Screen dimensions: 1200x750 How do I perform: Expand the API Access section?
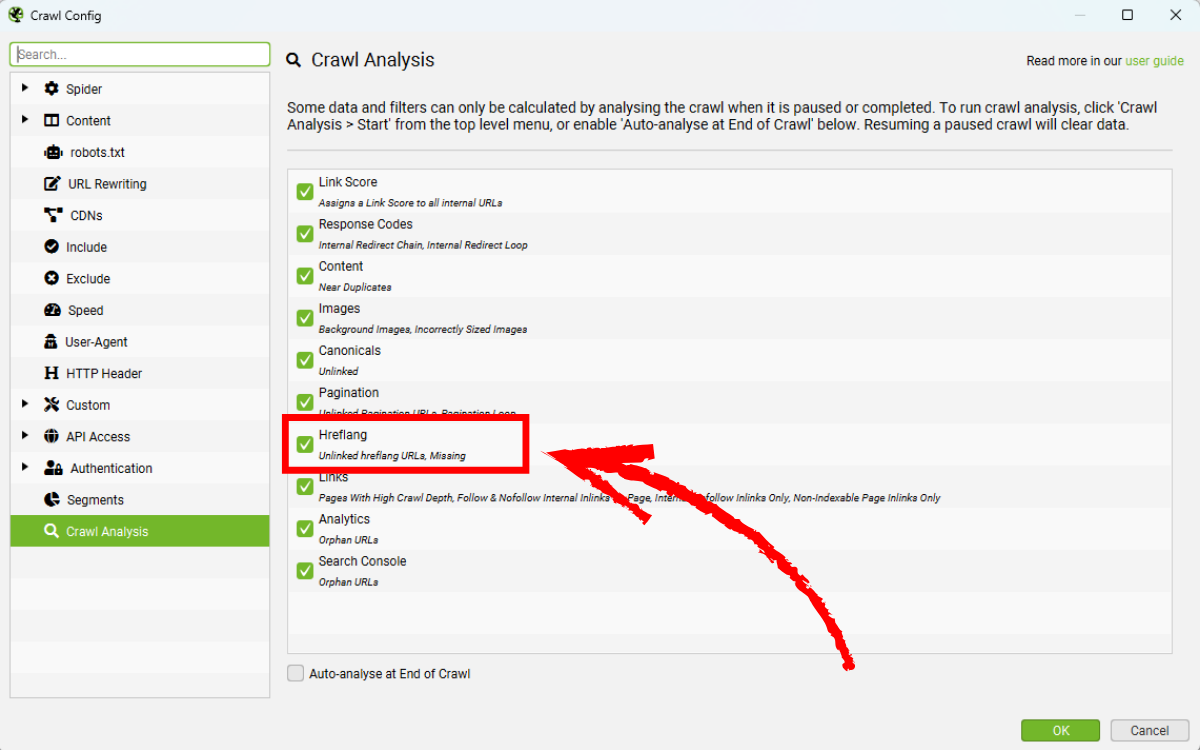point(25,436)
